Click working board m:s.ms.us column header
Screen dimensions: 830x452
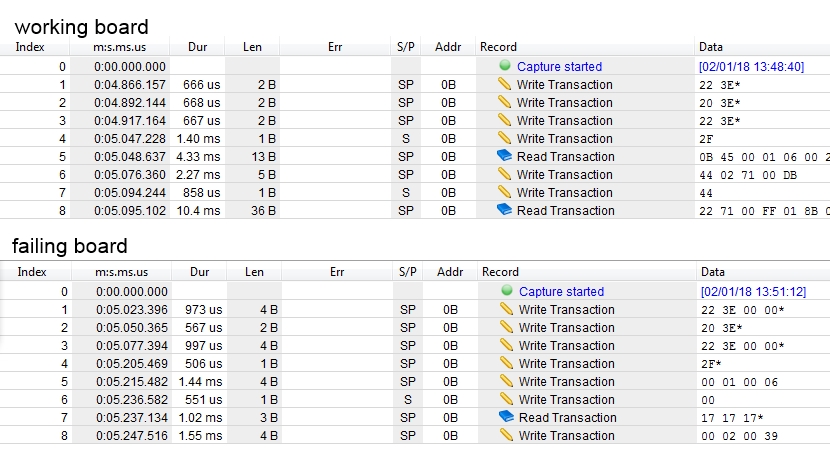(x=120, y=47)
